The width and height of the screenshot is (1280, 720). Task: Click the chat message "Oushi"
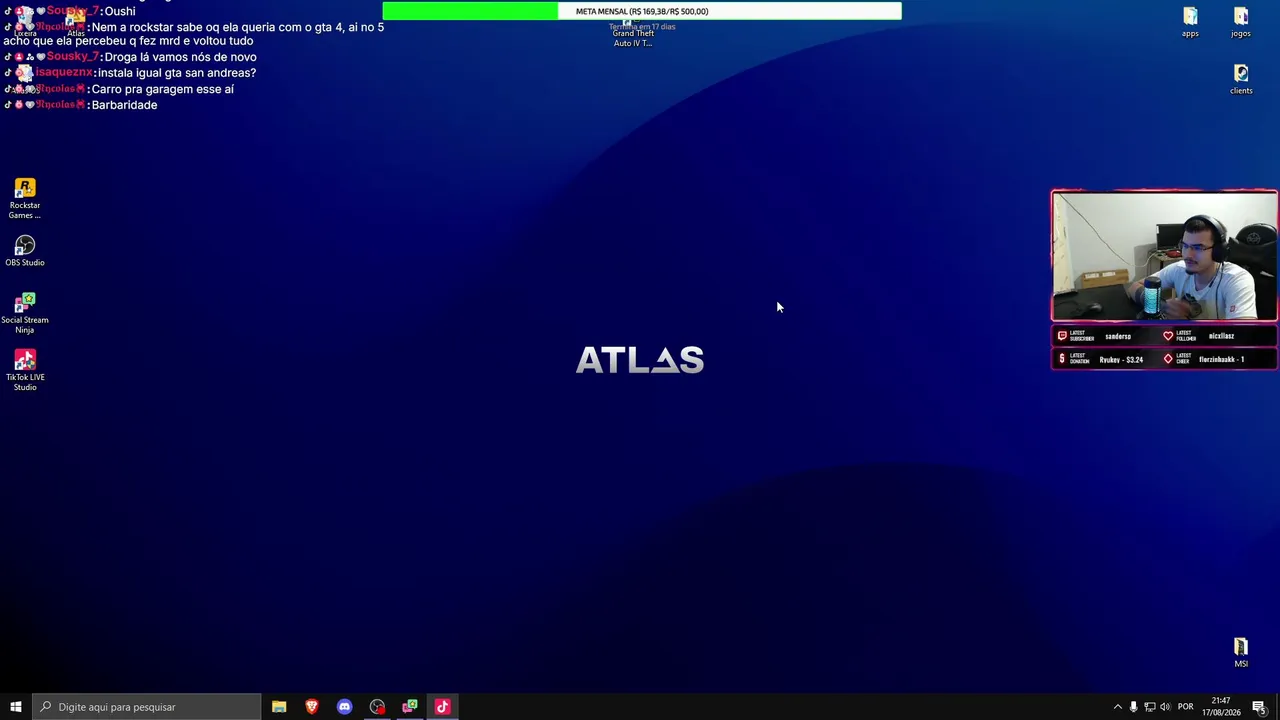[119, 11]
